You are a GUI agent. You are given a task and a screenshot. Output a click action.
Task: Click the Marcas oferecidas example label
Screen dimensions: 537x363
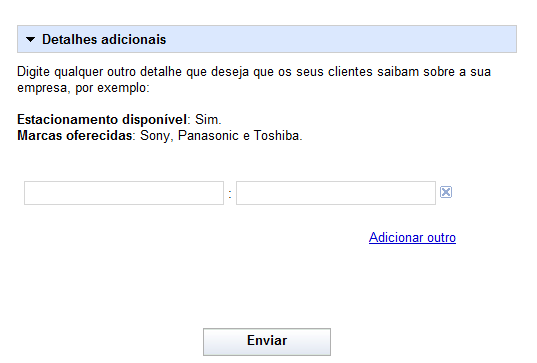75,136
